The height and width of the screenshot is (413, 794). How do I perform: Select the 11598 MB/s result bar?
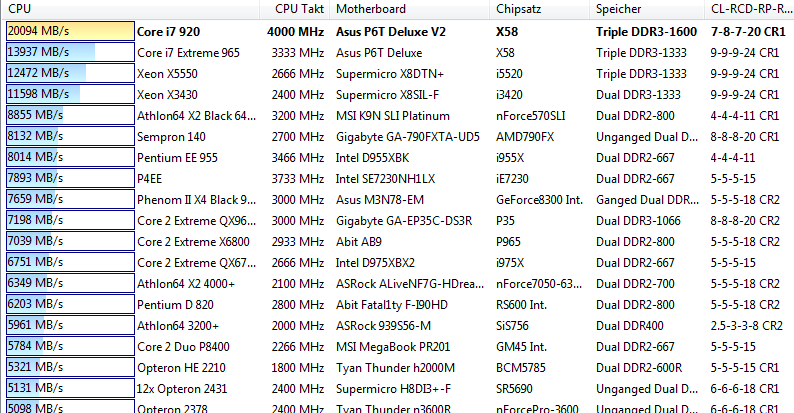(70, 94)
